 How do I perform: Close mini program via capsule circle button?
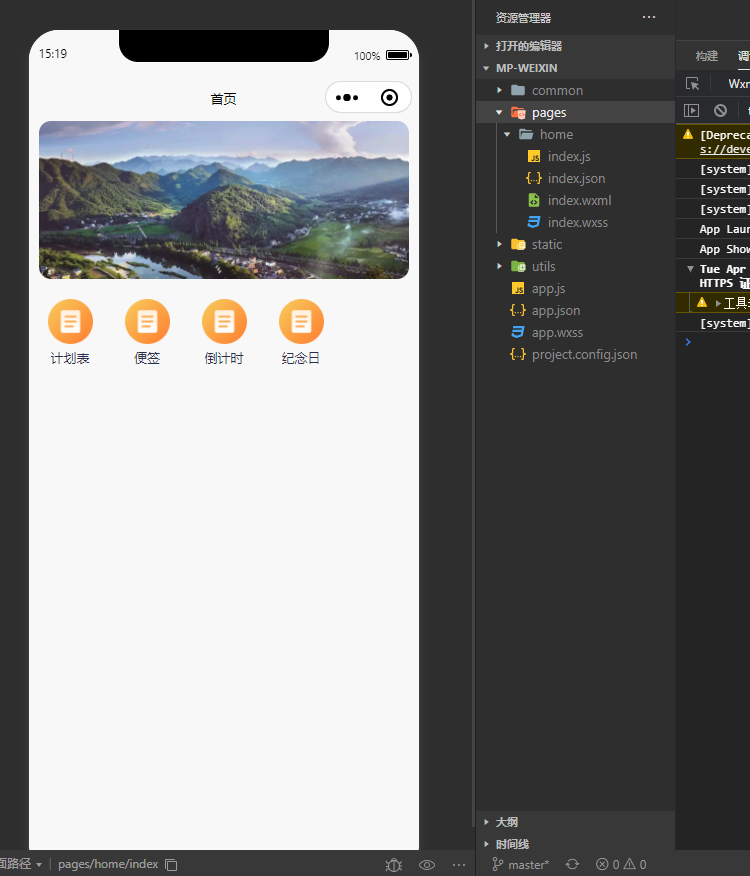390,98
